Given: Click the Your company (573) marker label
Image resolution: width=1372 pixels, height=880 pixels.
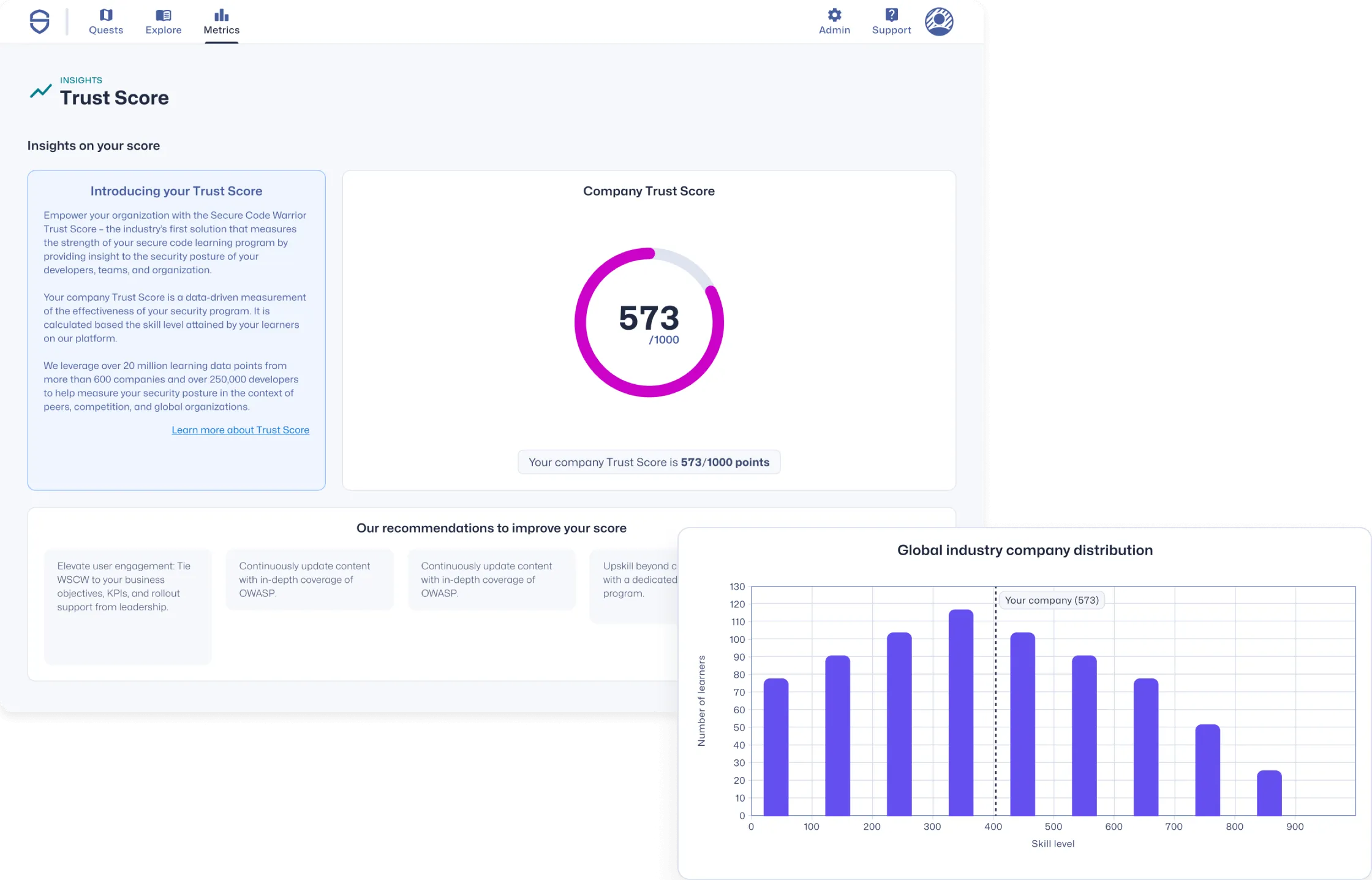Looking at the screenshot, I should point(1051,600).
